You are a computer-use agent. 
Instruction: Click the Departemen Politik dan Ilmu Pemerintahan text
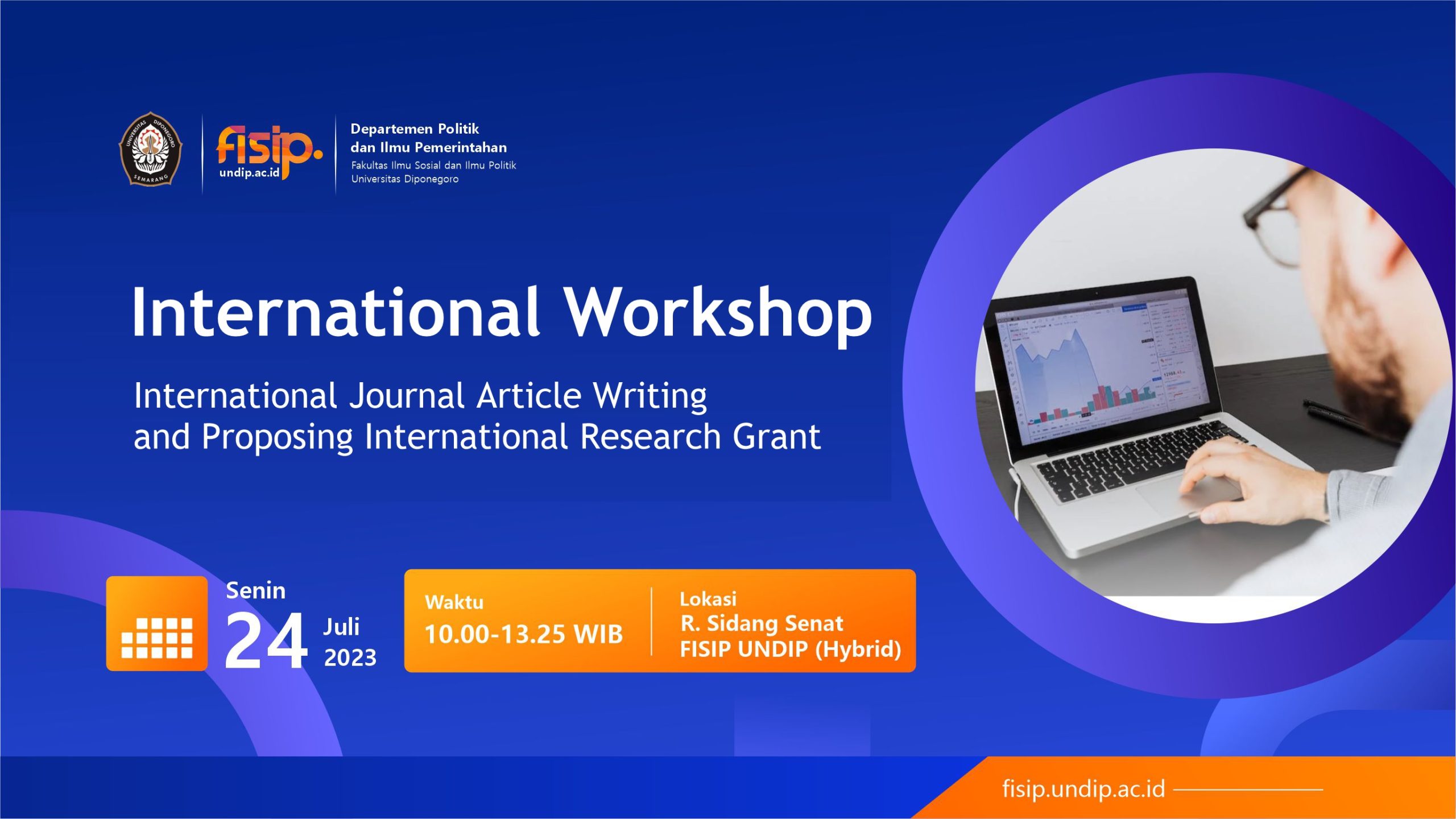click(x=428, y=138)
